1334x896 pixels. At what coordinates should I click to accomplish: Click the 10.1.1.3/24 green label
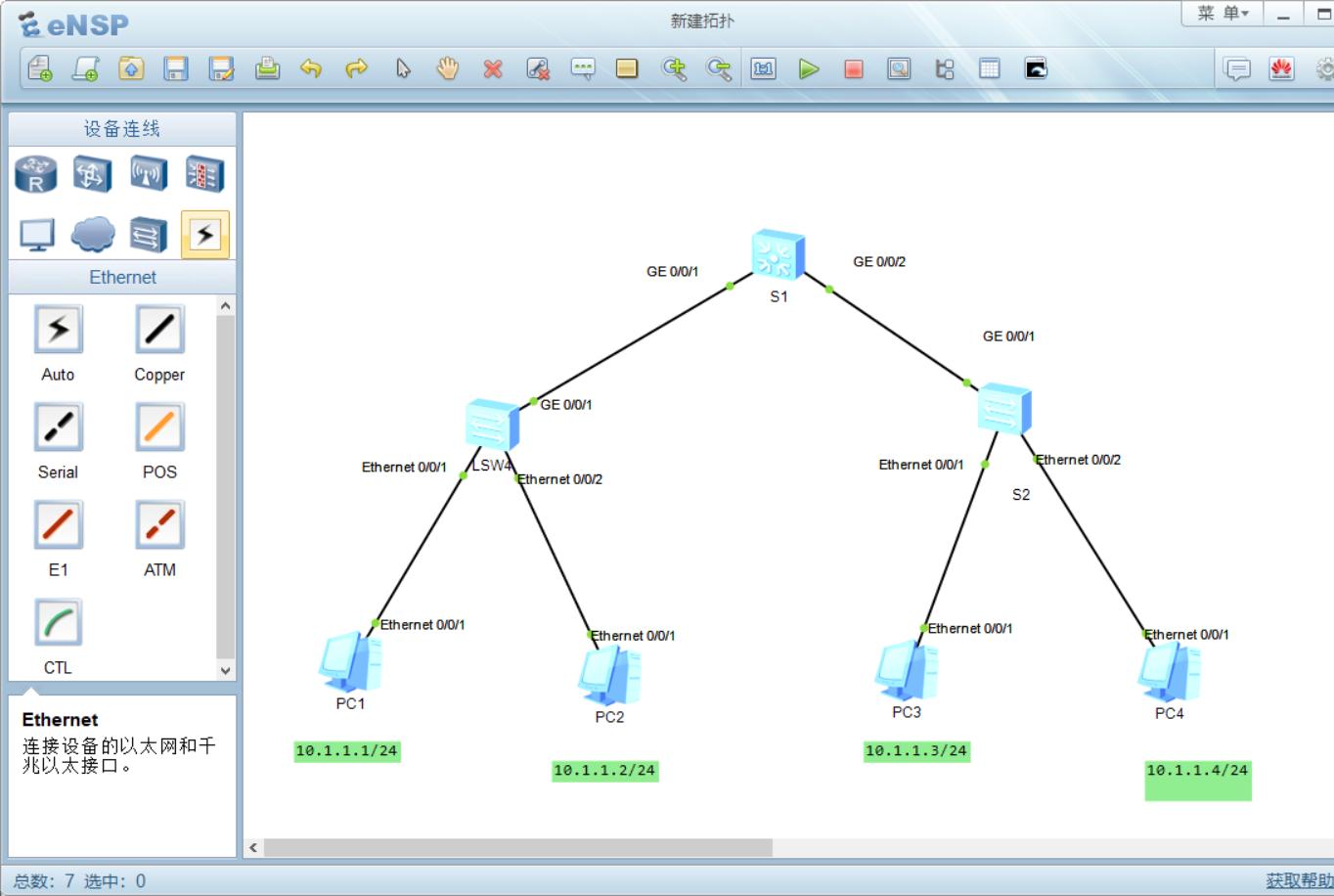tap(916, 751)
